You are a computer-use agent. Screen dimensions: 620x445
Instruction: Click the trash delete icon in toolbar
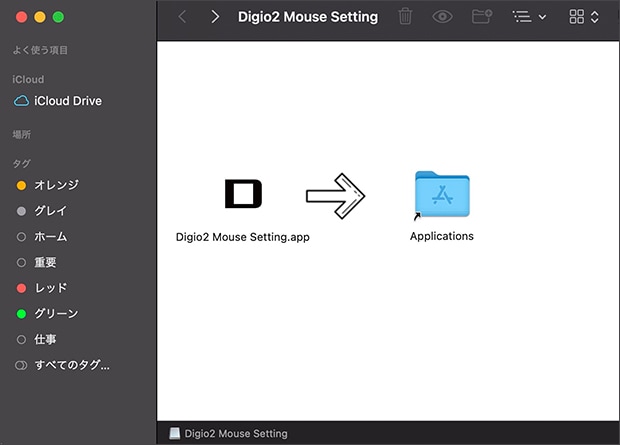point(405,17)
